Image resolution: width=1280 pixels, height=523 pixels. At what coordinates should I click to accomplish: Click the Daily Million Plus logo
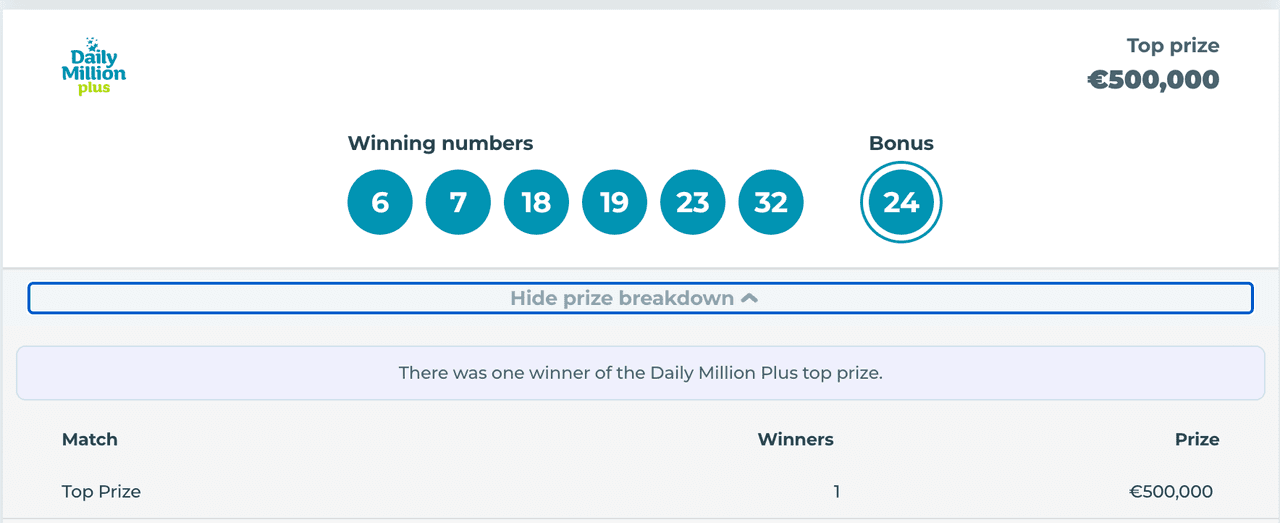tap(93, 66)
